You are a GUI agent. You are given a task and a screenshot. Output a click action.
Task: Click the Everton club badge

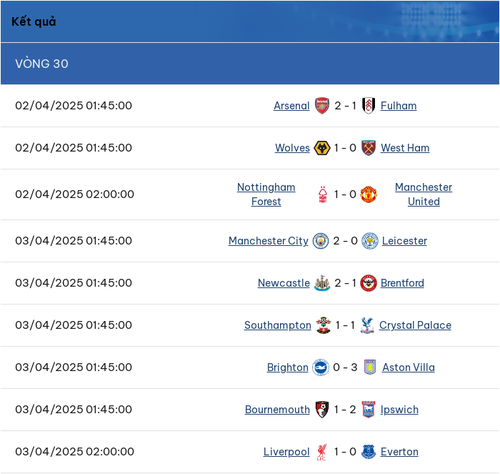click(368, 452)
